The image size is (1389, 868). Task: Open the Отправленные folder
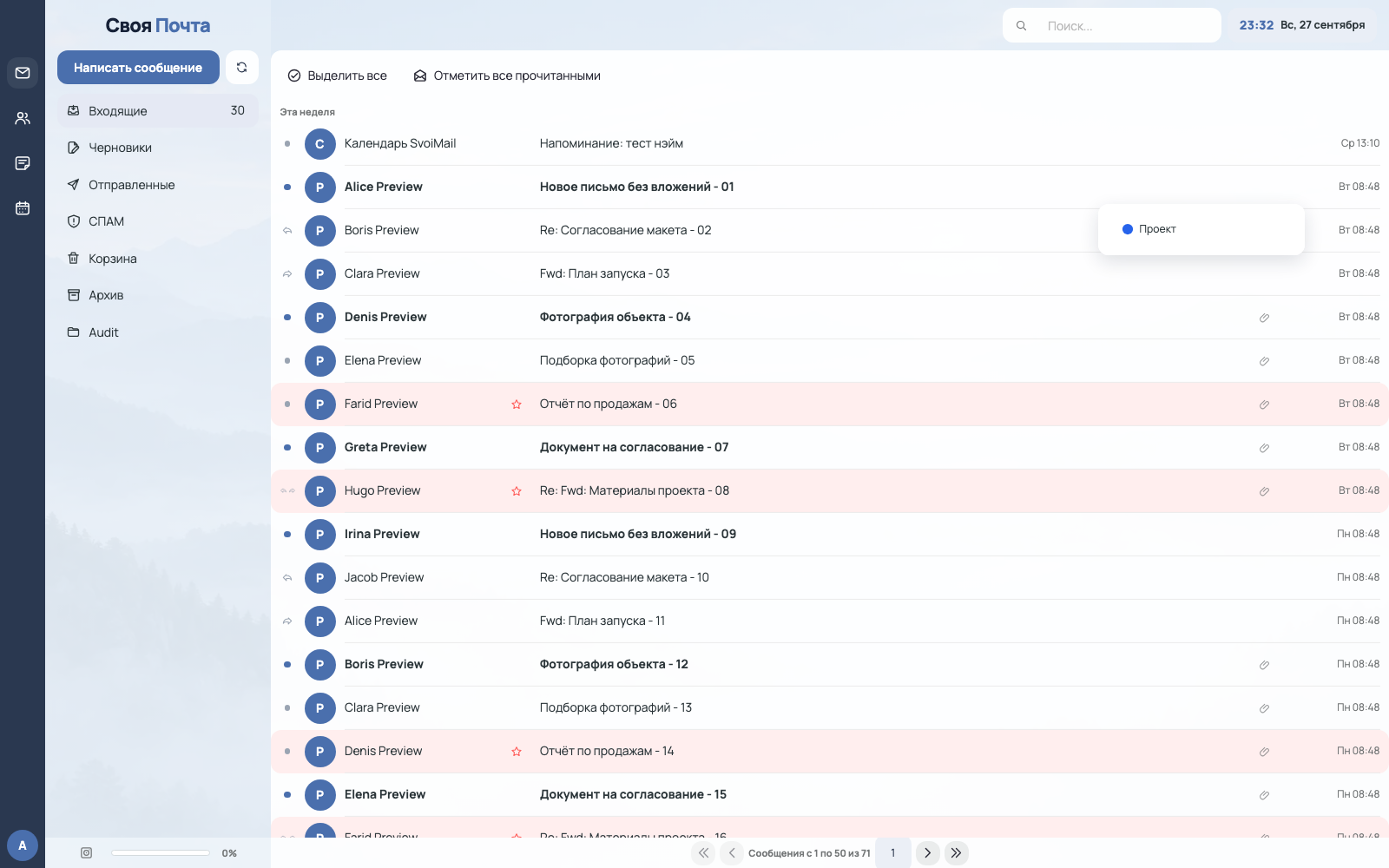158,185
